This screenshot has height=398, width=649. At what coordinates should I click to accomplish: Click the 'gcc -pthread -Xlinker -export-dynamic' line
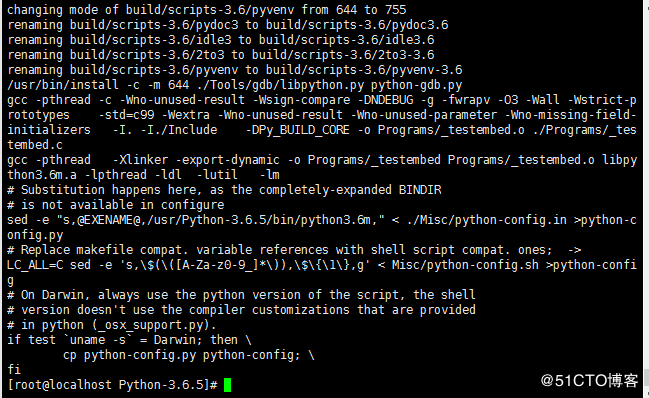coord(322,160)
